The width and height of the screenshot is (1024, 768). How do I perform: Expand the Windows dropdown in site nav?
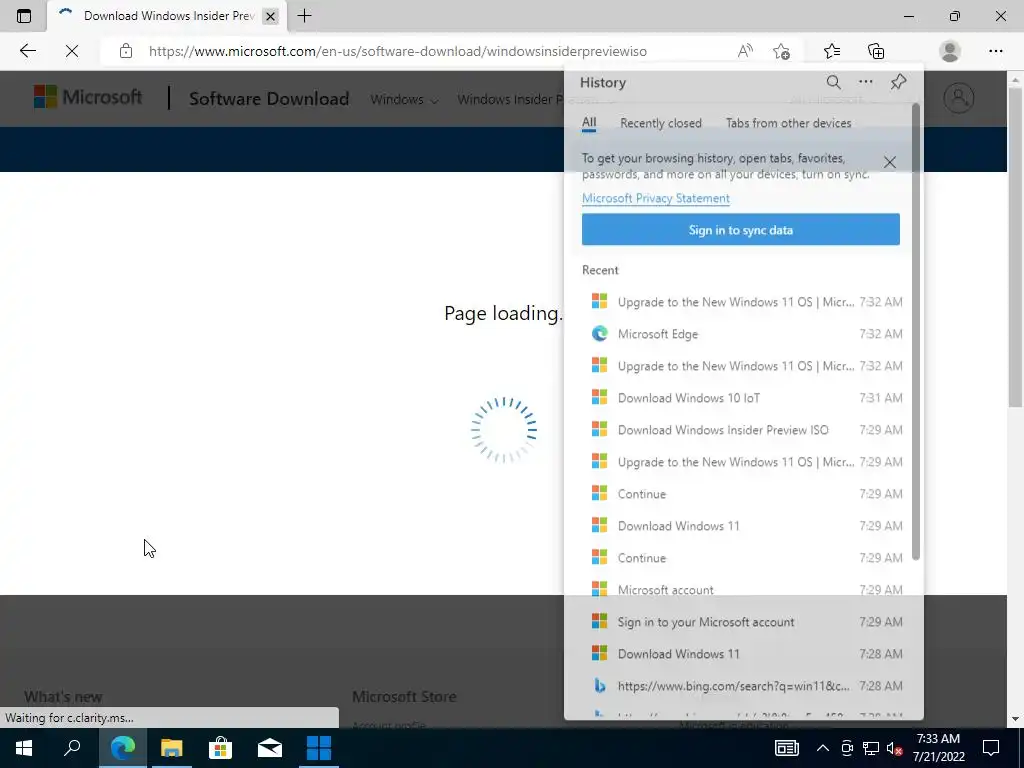coord(404,99)
